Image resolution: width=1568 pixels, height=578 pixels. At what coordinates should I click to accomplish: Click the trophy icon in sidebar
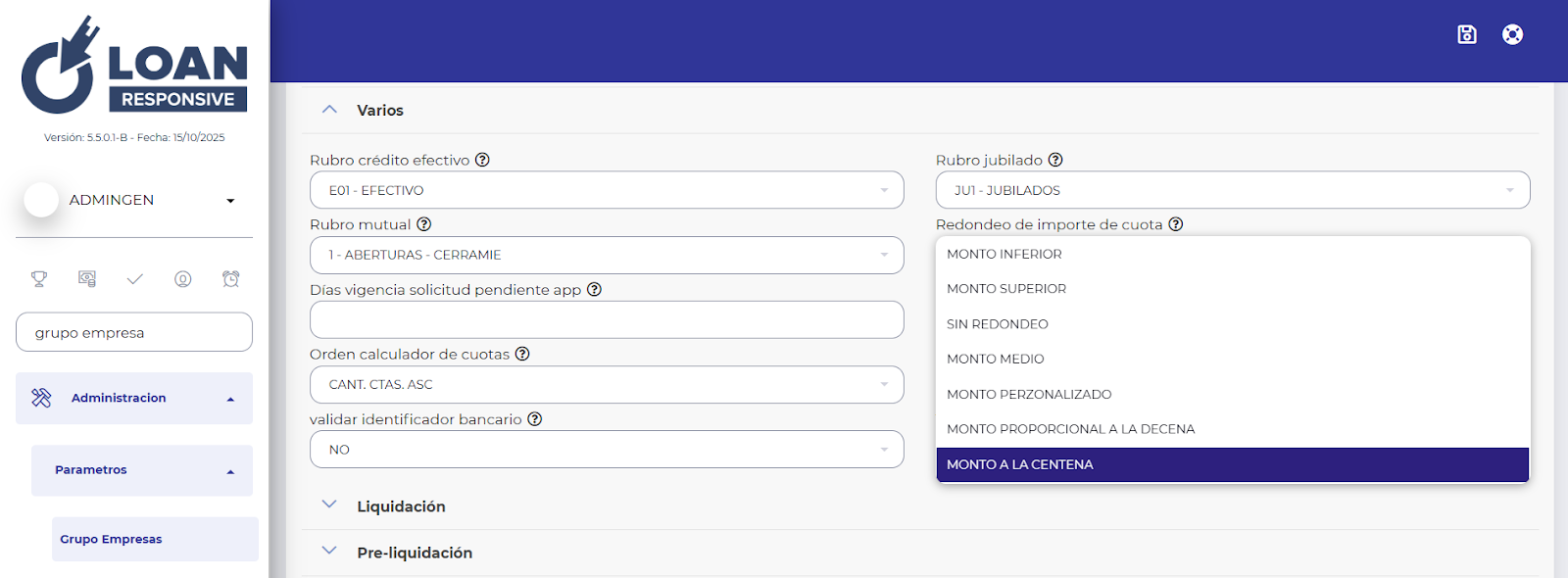click(39, 279)
